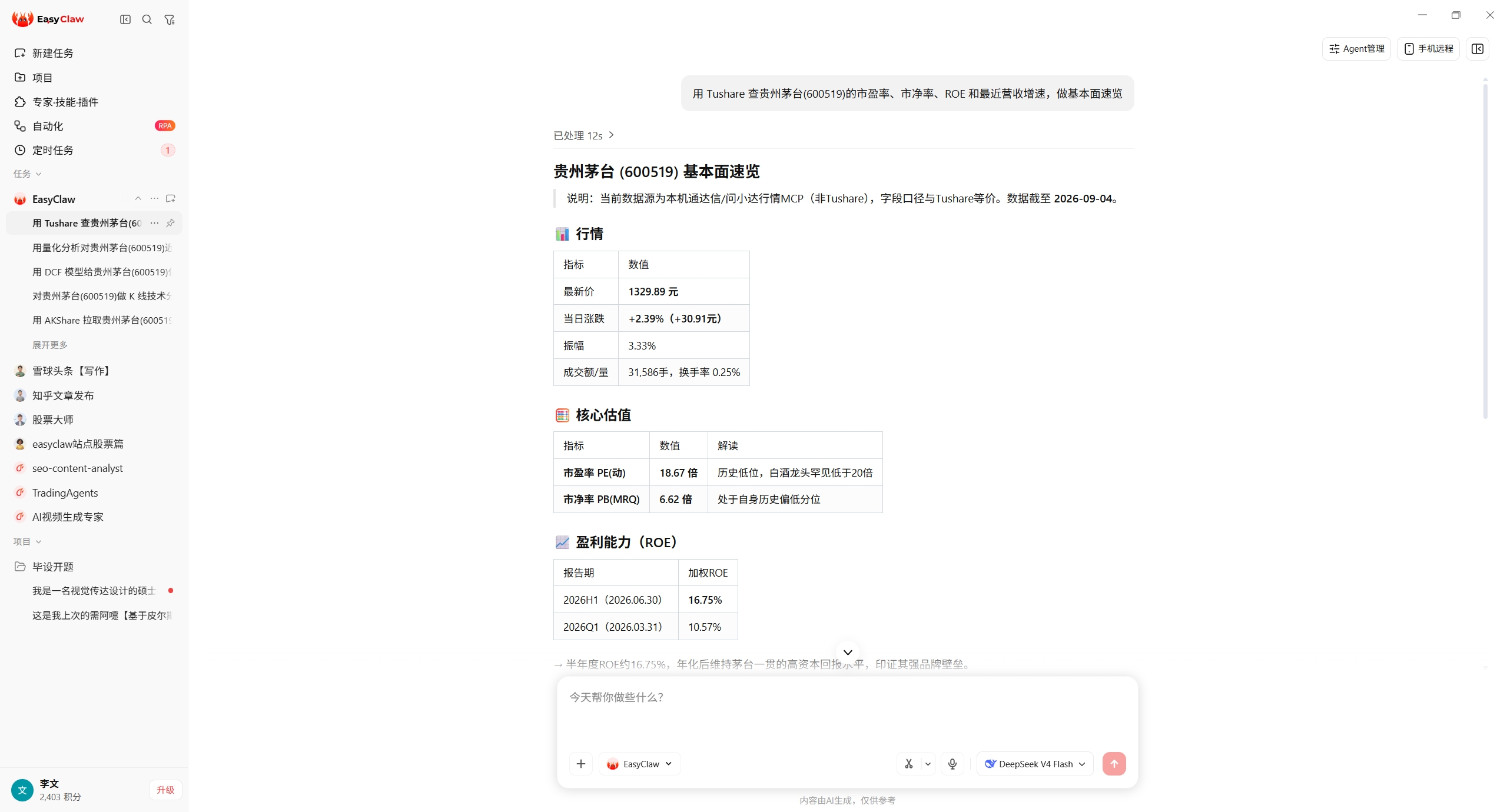Click the 盈利能力 chart emoji icon
1507x812 pixels.
coord(562,542)
